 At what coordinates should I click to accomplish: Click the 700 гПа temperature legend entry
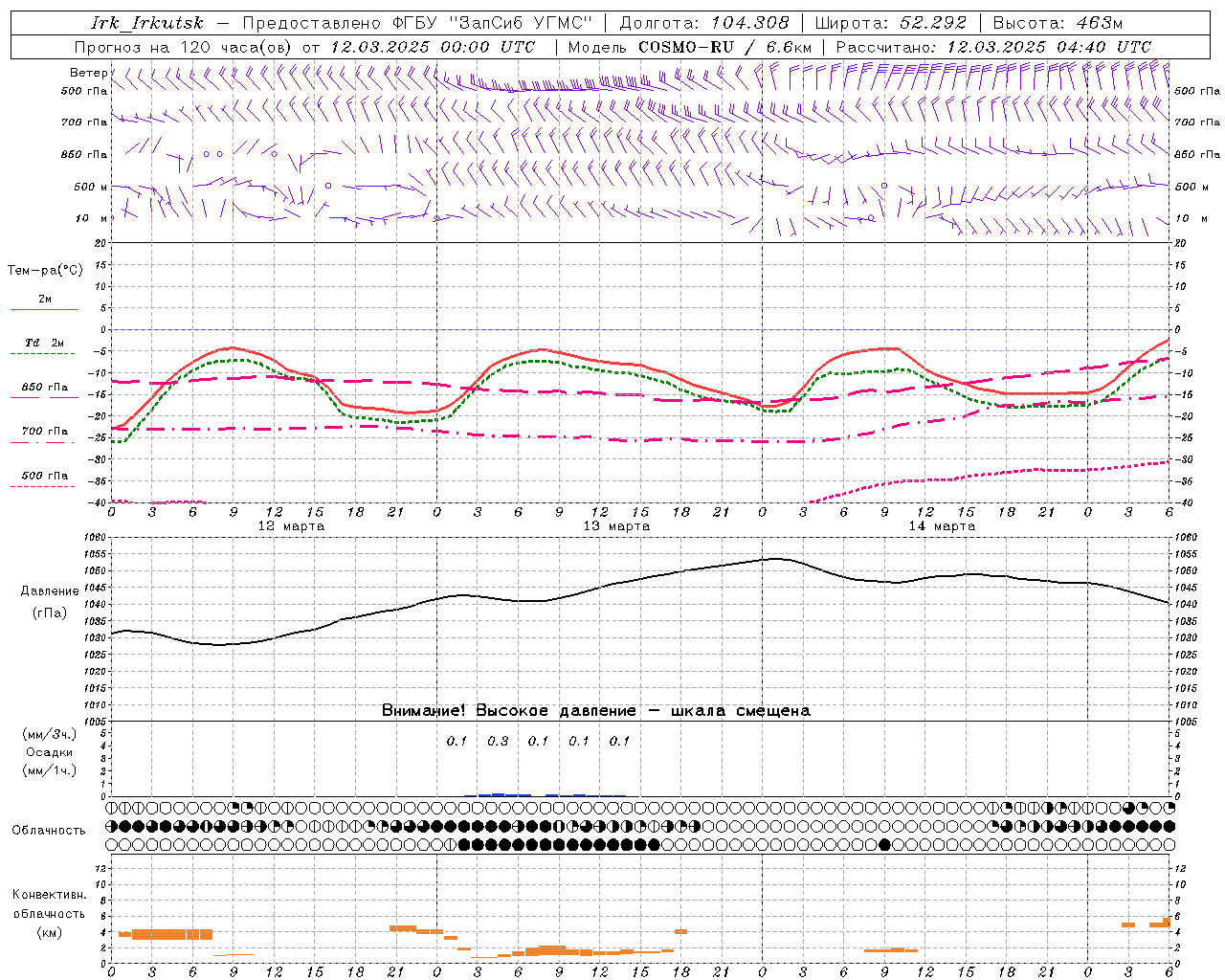pos(45,432)
